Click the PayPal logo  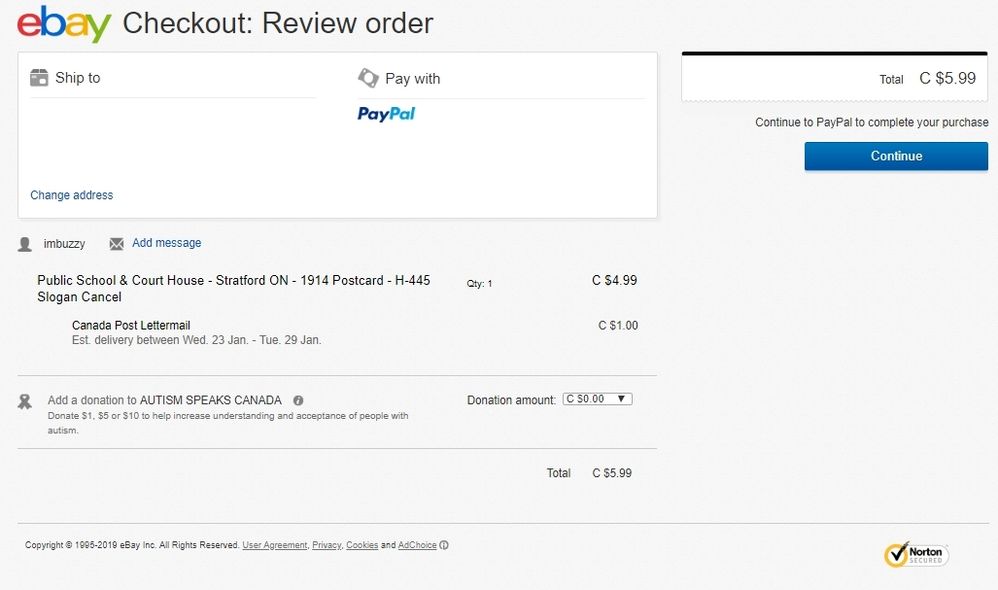pyautogui.click(x=386, y=114)
